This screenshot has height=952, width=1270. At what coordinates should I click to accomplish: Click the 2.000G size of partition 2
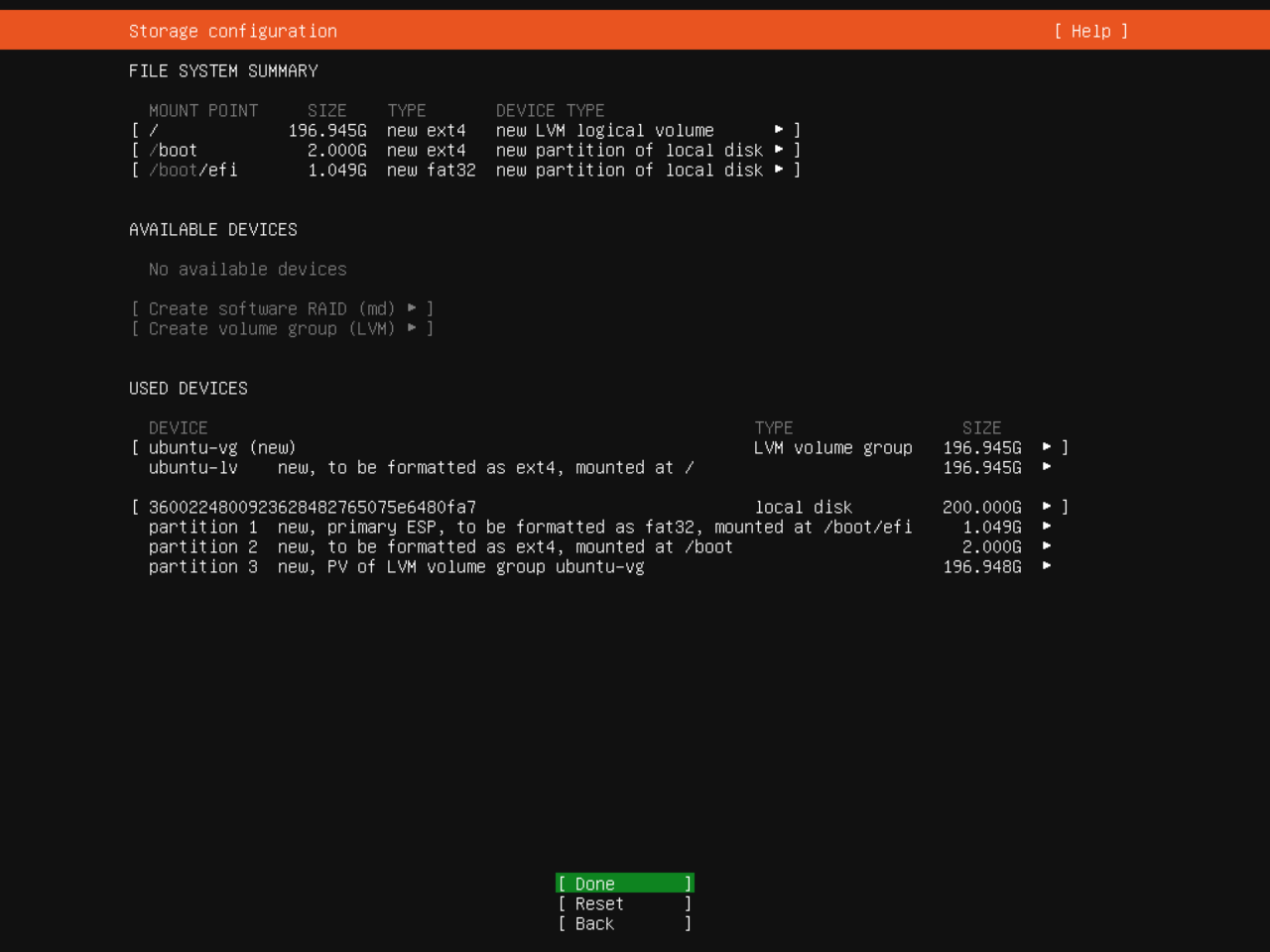coord(991,546)
